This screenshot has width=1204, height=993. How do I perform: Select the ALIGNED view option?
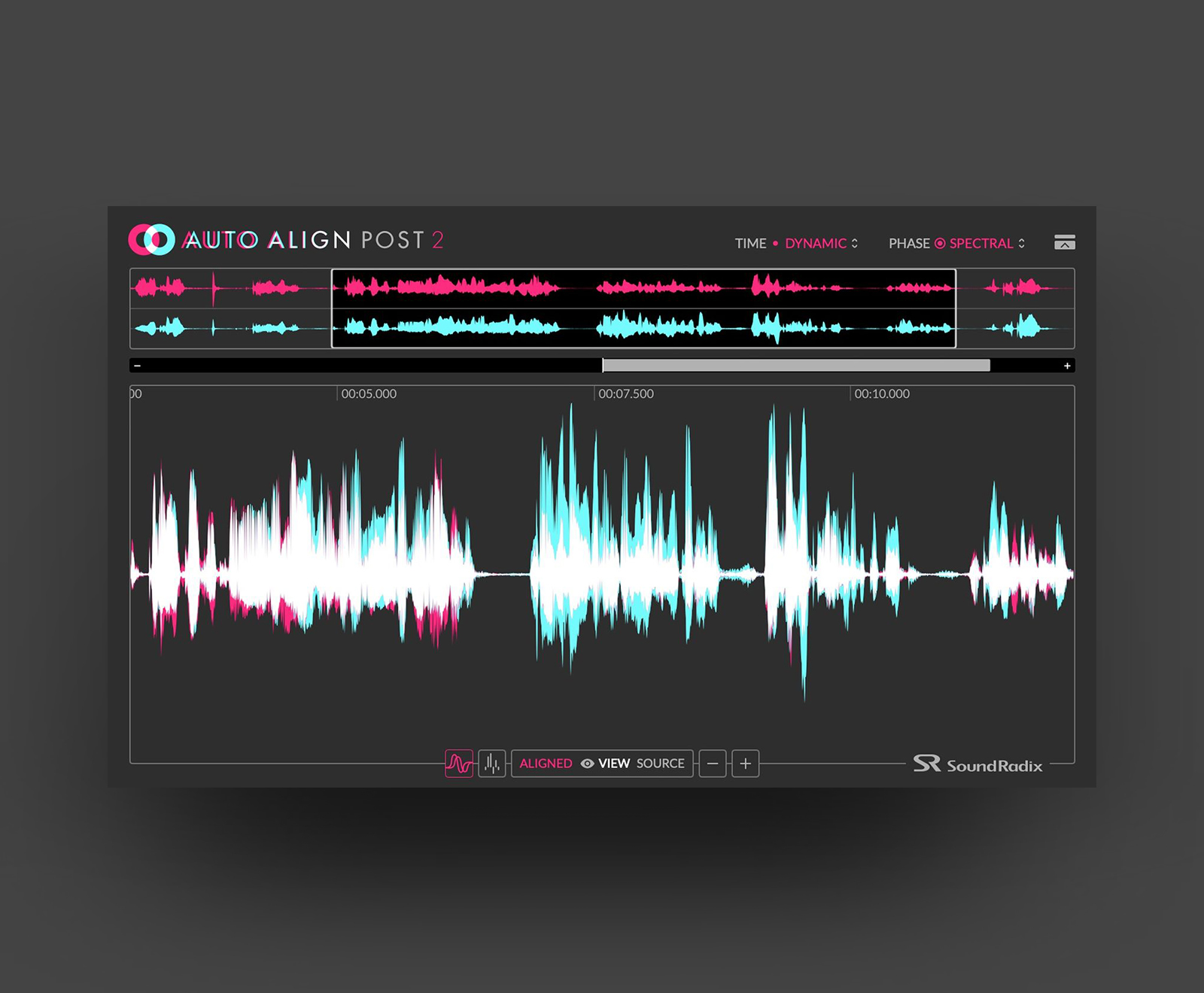[546, 764]
